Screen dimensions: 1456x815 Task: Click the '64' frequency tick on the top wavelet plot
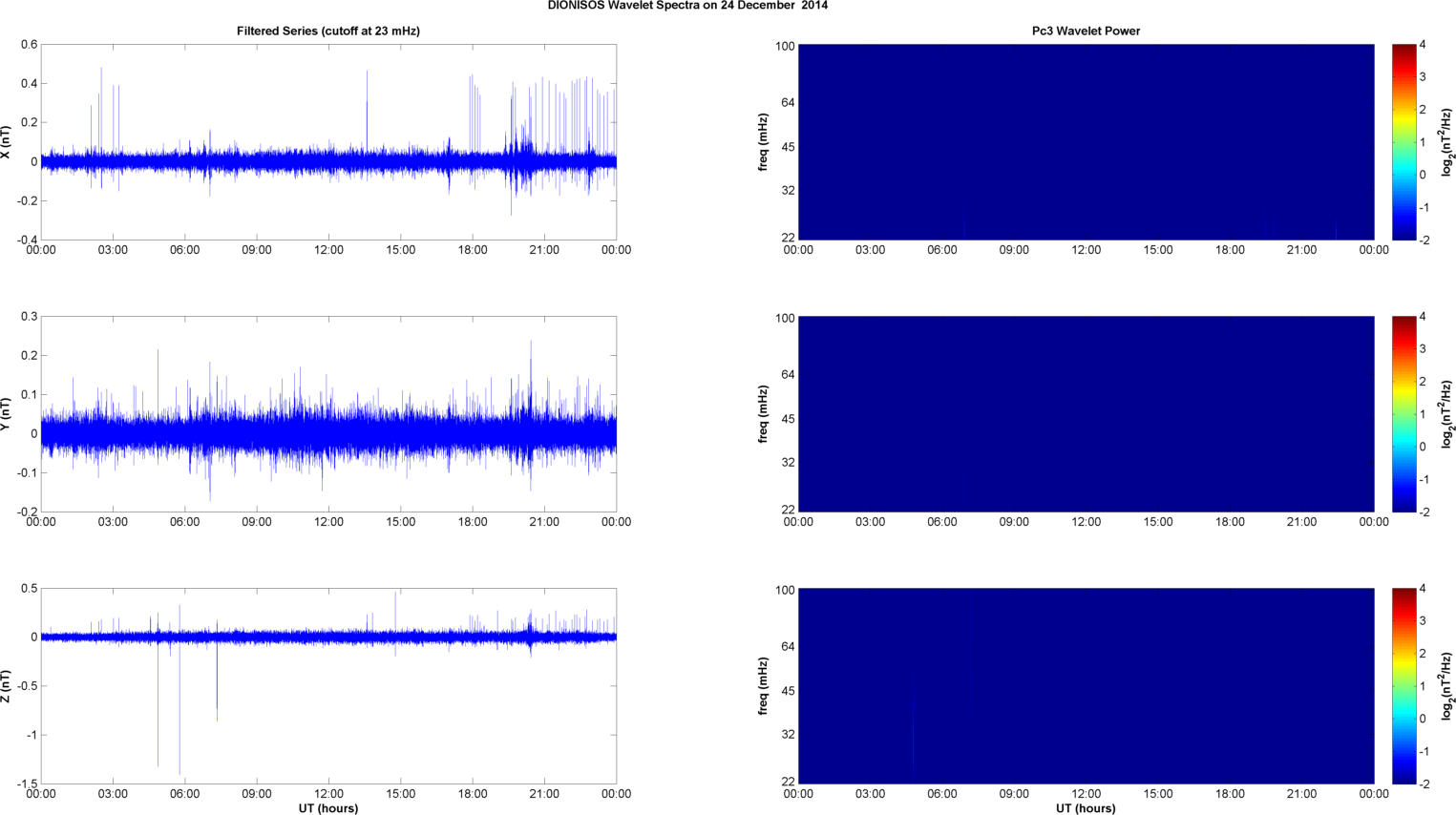tap(788, 103)
